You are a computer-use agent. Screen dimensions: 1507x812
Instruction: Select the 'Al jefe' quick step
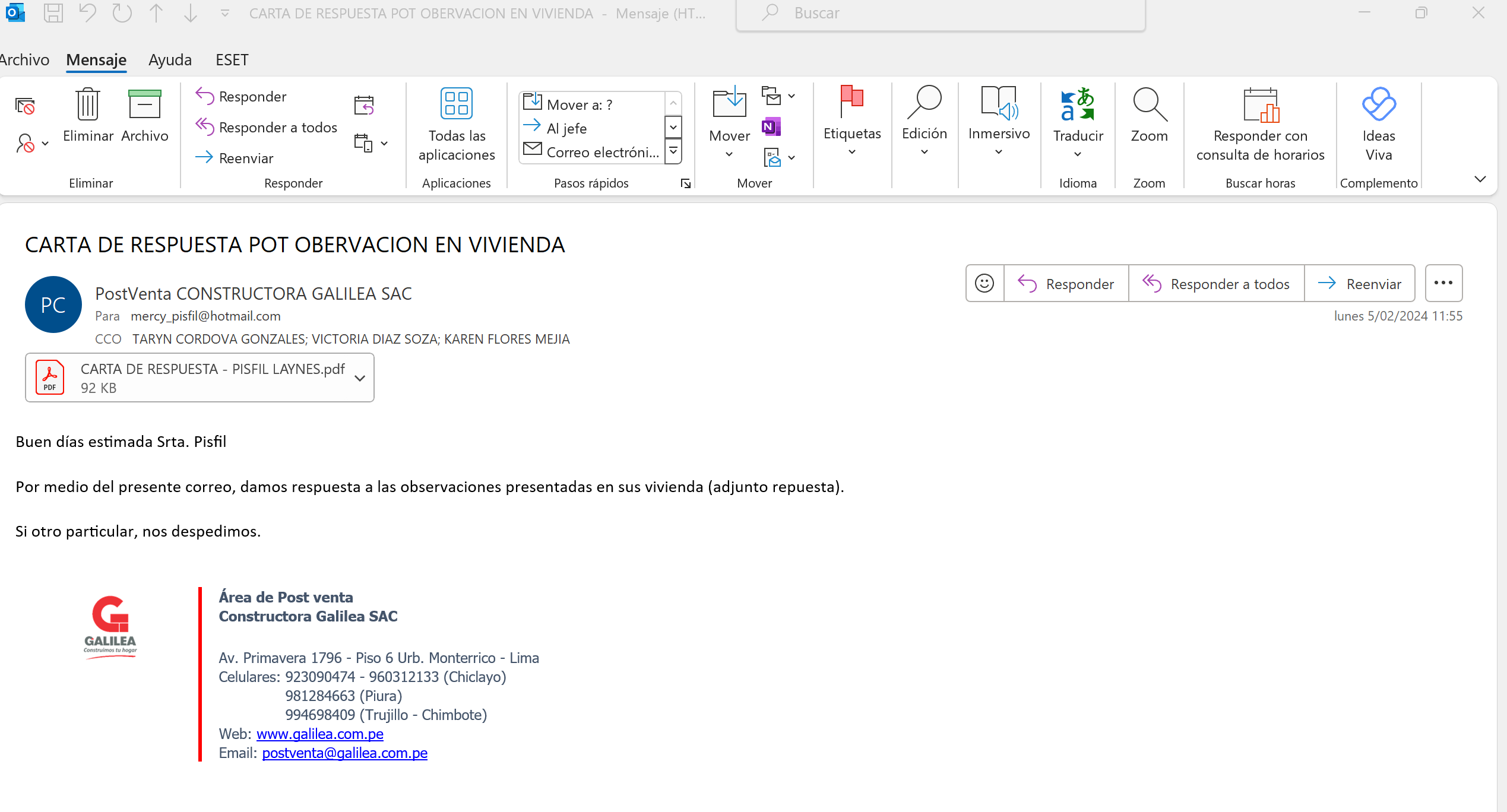click(x=591, y=128)
